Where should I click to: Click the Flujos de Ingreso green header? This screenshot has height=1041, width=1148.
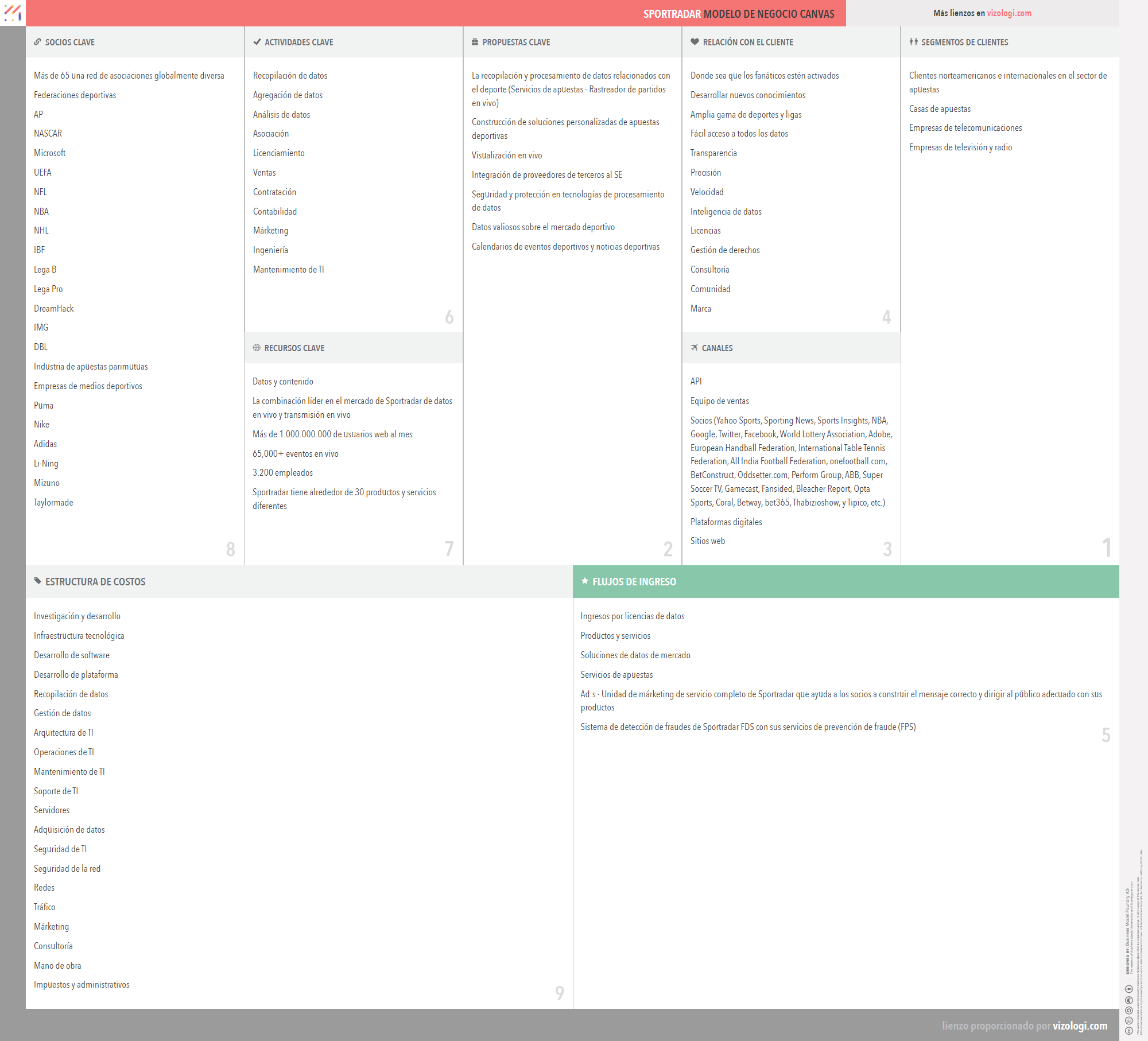(846, 581)
